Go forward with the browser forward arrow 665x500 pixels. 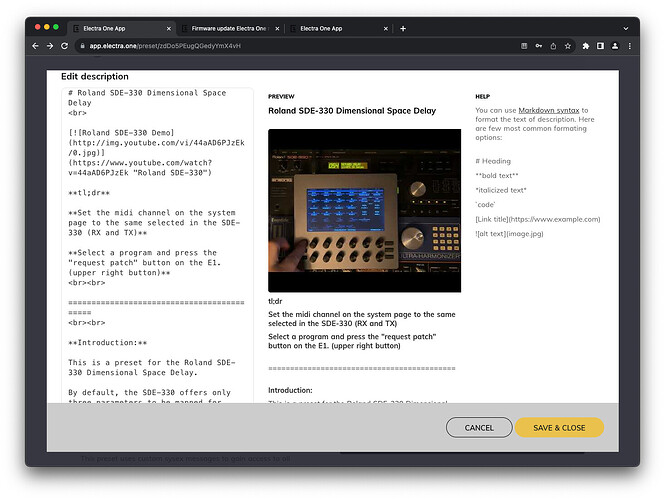(x=50, y=46)
